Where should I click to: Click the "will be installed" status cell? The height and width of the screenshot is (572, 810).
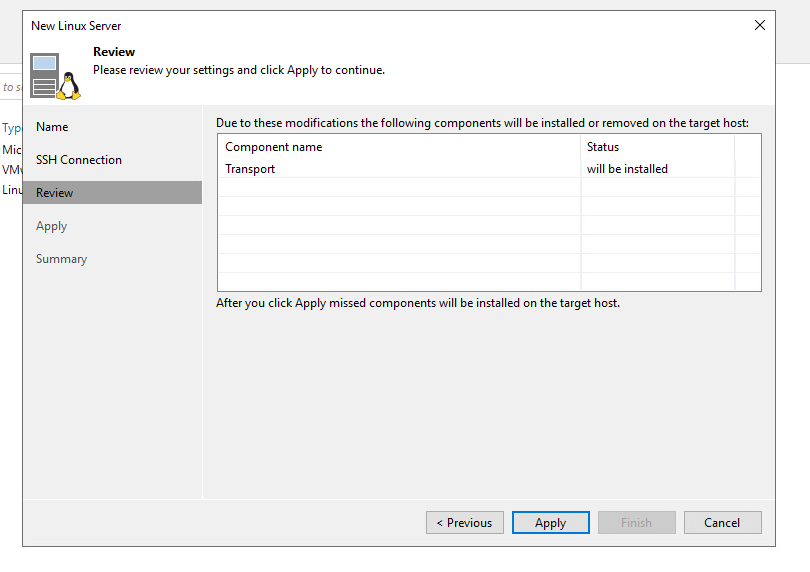tap(628, 169)
